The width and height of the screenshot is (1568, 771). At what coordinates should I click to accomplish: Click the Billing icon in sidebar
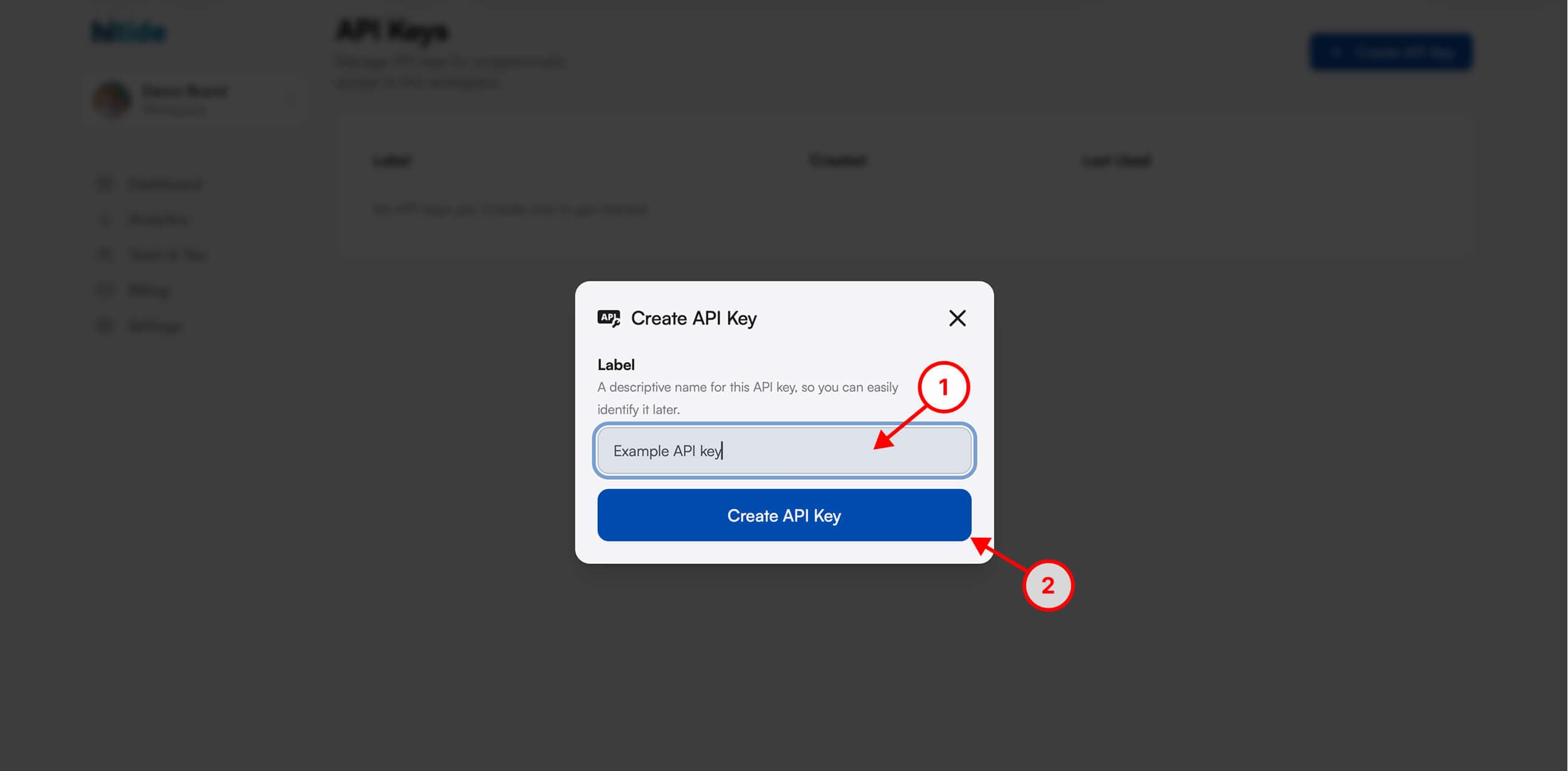pyautogui.click(x=105, y=290)
